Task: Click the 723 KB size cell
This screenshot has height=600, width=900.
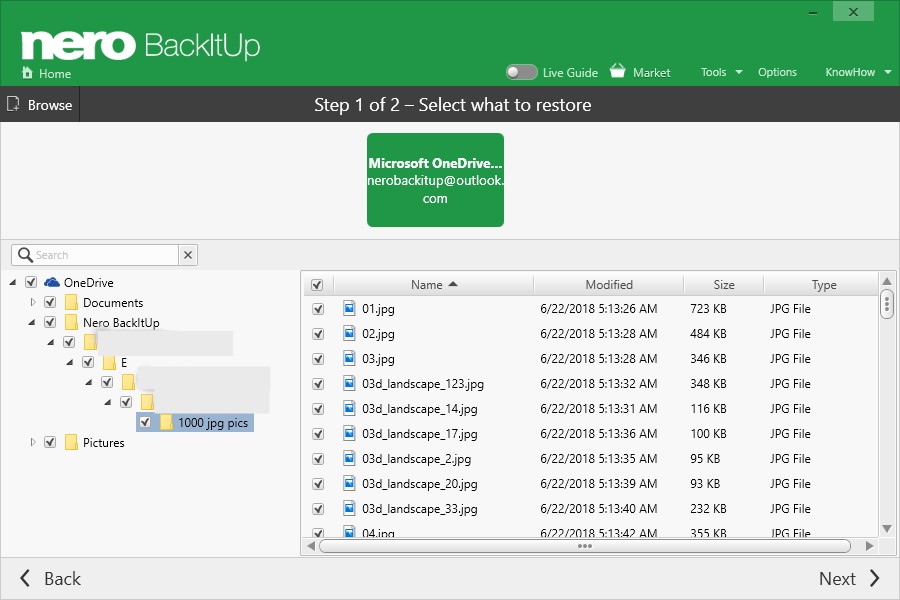Action: pos(708,309)
